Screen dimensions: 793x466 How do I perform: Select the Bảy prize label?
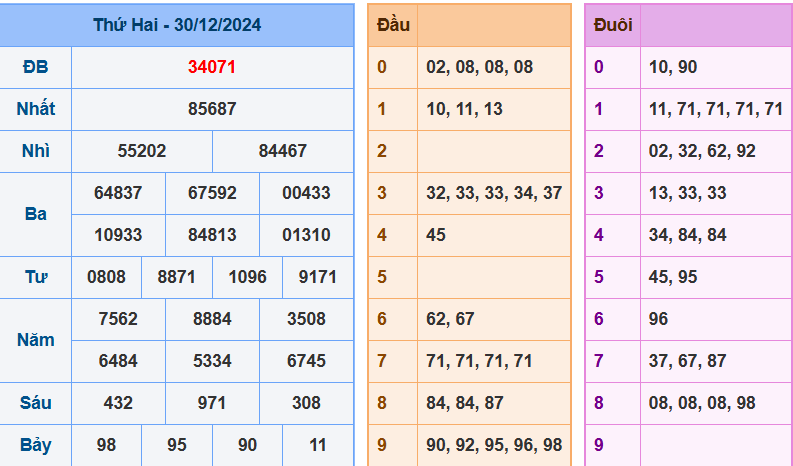pyautogui.click(x=35, y=445)
